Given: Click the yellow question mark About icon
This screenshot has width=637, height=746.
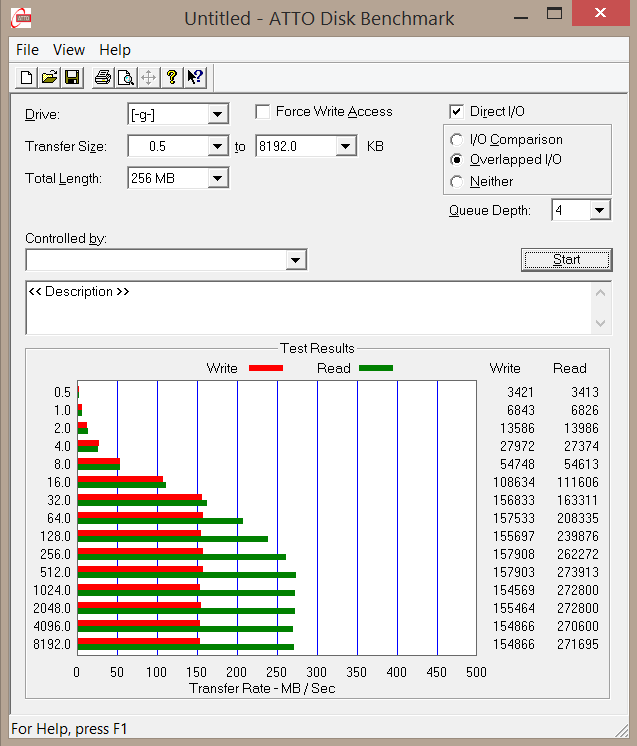Looking at the screenshot, I should tap(171, 78).
